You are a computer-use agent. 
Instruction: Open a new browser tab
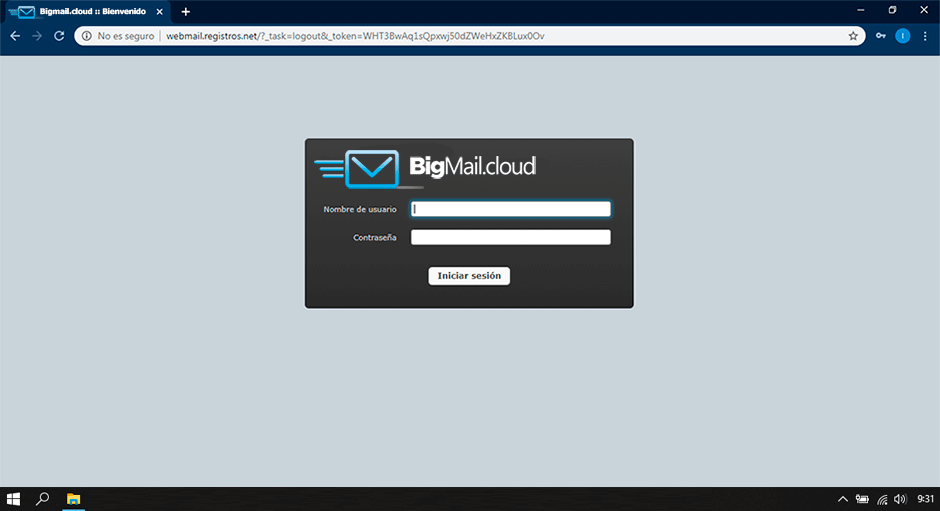(x=186, y=11)
